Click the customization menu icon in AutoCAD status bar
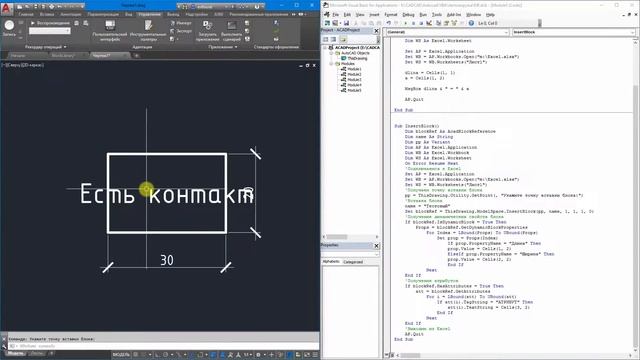 pyautogui.click(x=314, y=355)
